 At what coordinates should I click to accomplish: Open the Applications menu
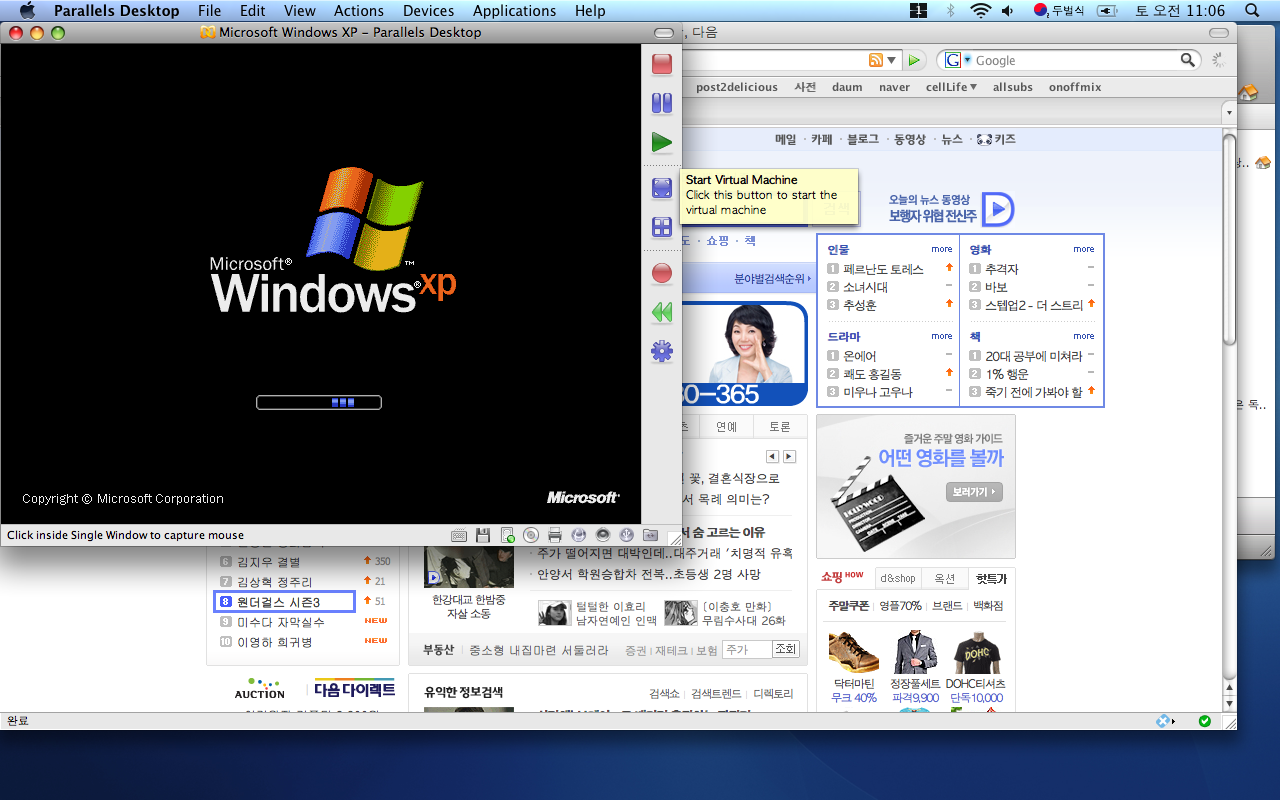click(514, 11)
